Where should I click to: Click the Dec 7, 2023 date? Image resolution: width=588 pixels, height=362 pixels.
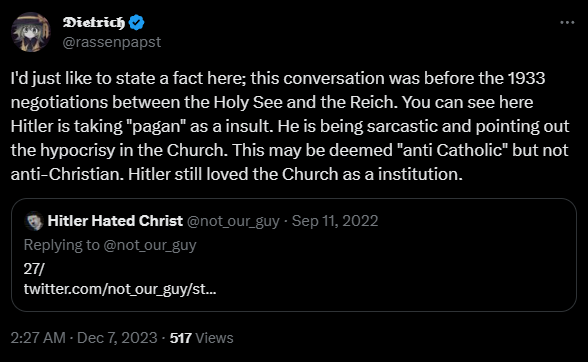pyautogui.click(x=117, y=338)
